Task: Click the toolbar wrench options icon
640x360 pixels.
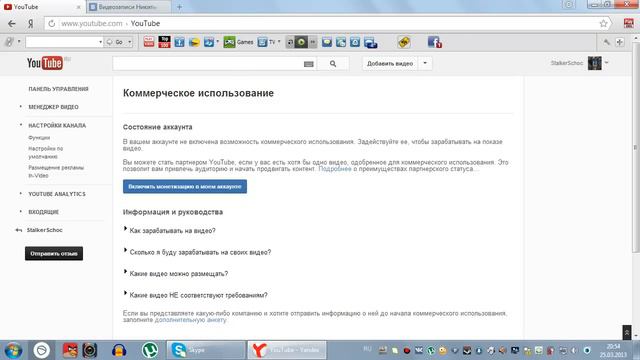Action: click(607, 42)
